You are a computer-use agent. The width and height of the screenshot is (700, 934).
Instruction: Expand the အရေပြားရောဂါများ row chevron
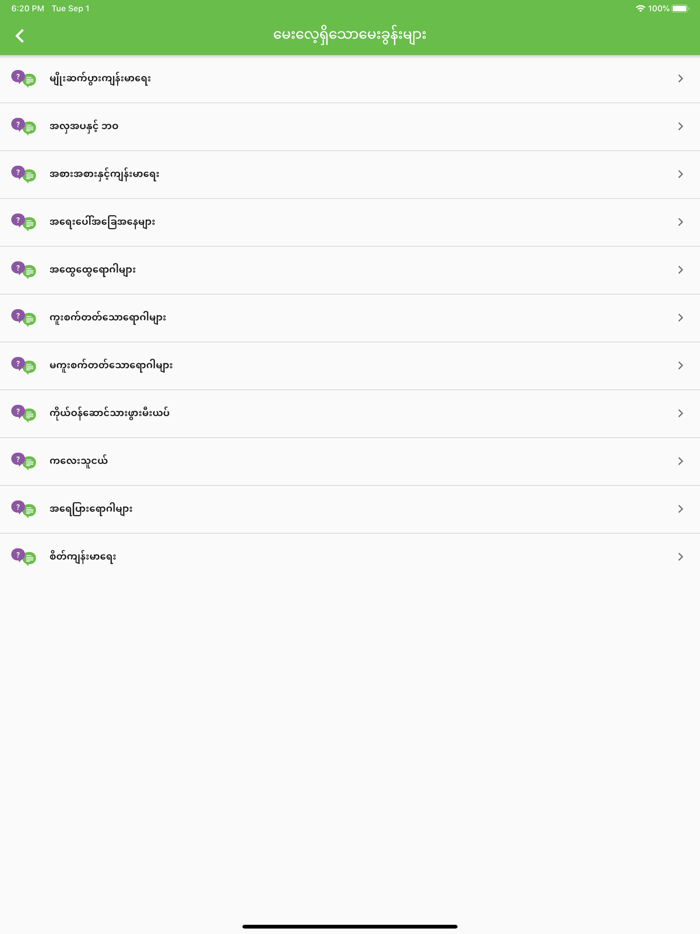680,509
